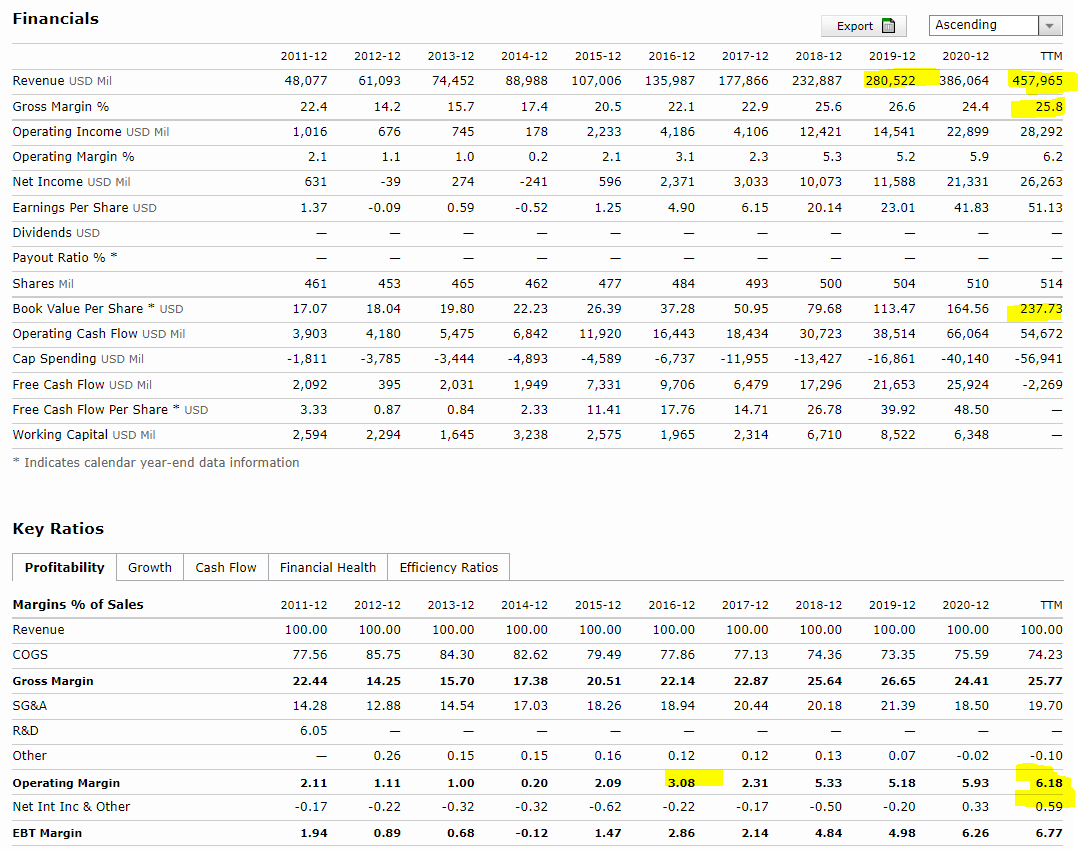Click the Export spreadsheet button

point(863,26)
